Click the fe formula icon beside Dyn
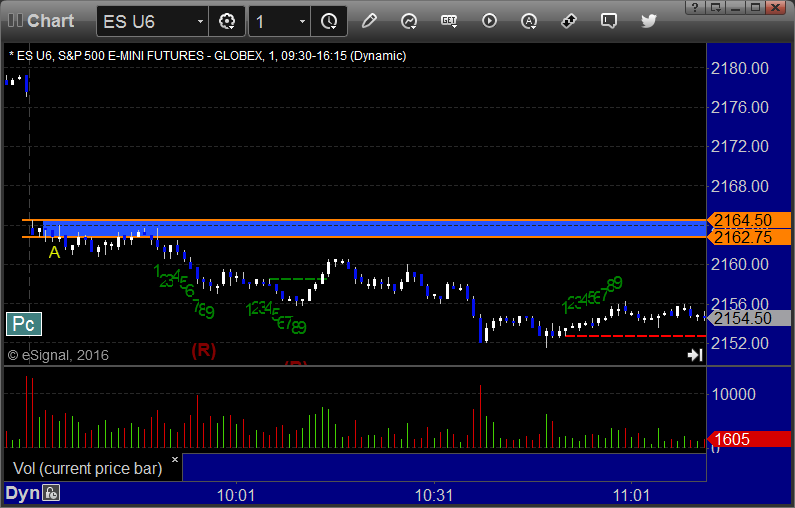The width and height of the screenshot is (795, 508). point(51,493)
